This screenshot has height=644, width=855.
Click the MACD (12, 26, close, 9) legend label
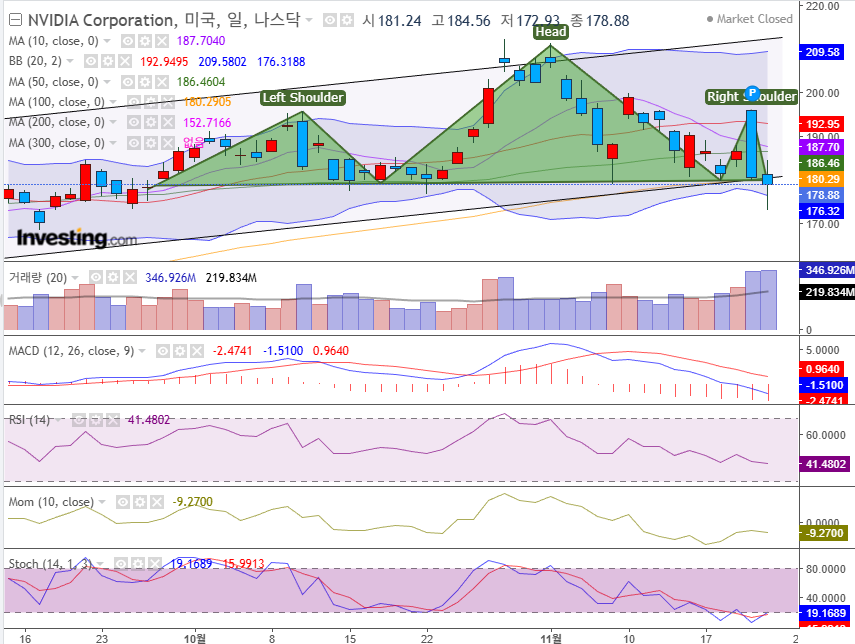pyautogui.click(x=71, y=351)
